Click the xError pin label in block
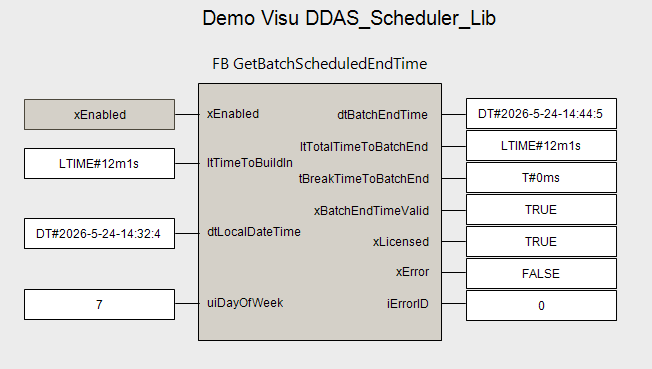 click(x=412, y=272)
